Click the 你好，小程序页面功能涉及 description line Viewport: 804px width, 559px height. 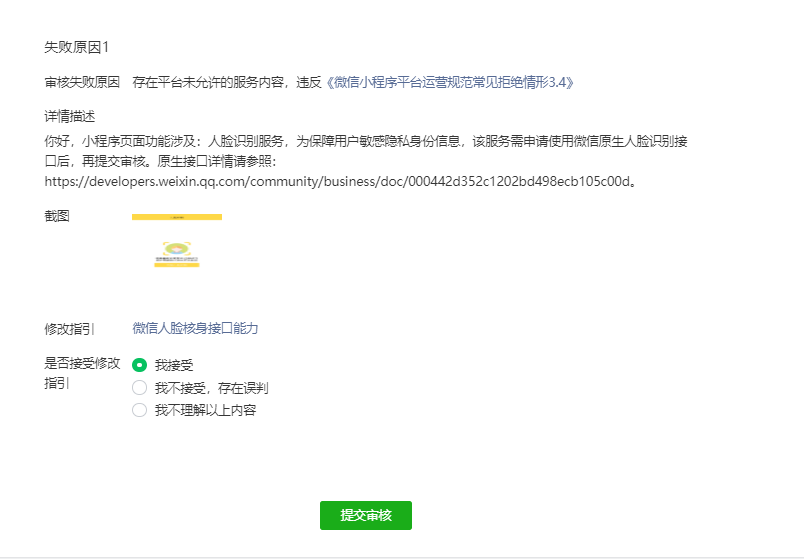coord(366,141)
